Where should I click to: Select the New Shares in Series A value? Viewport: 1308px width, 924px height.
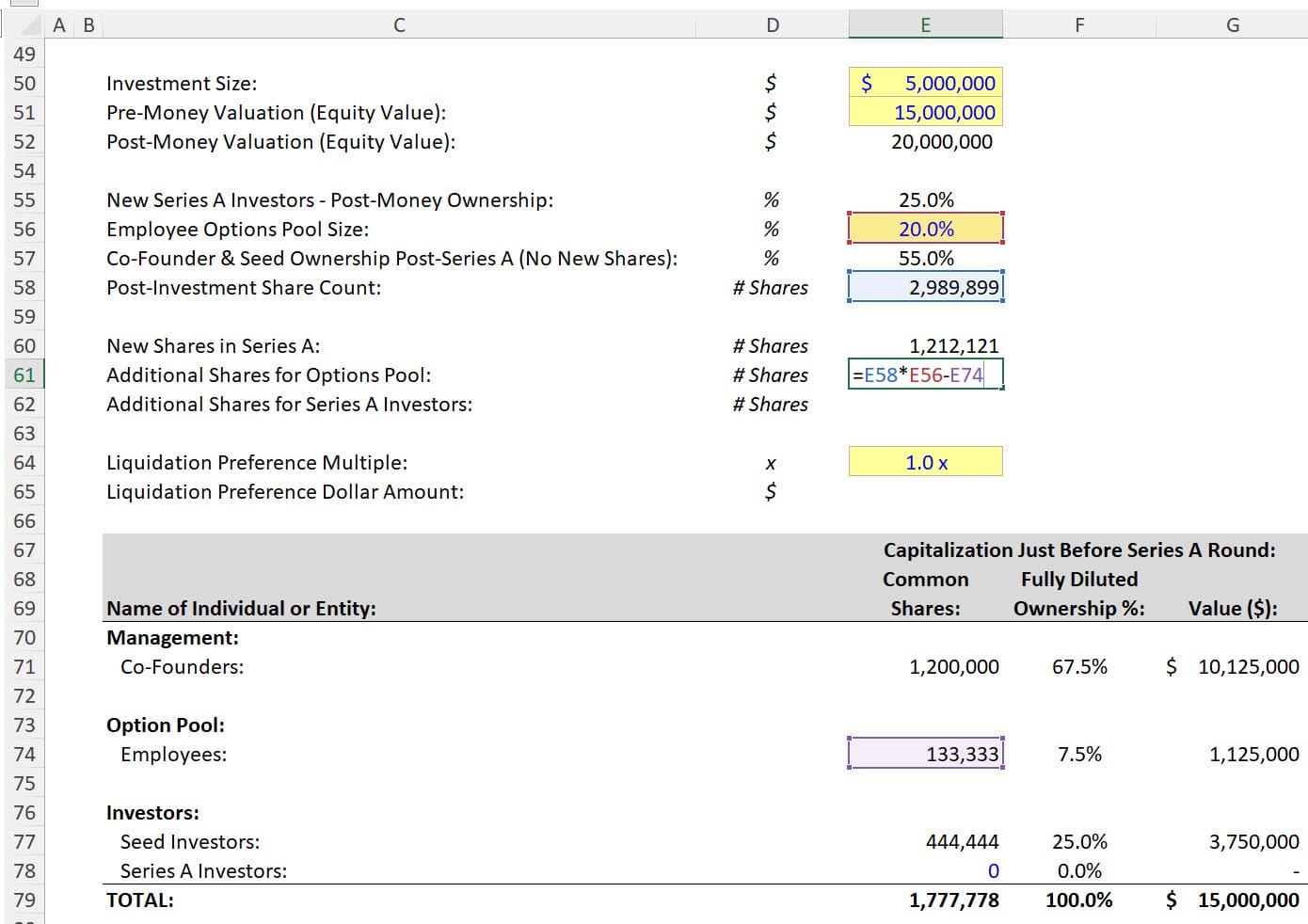pos(925,345)
